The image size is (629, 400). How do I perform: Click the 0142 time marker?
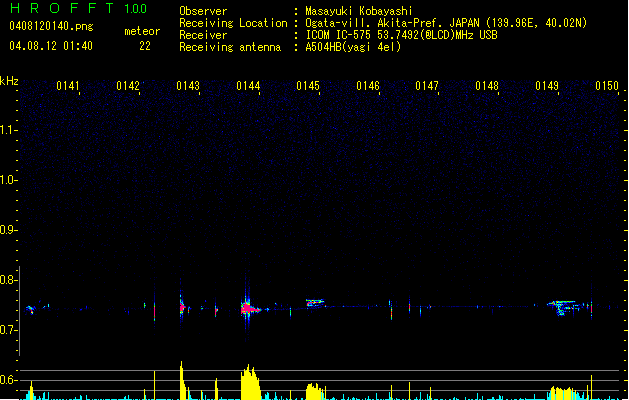coord(128,86)
